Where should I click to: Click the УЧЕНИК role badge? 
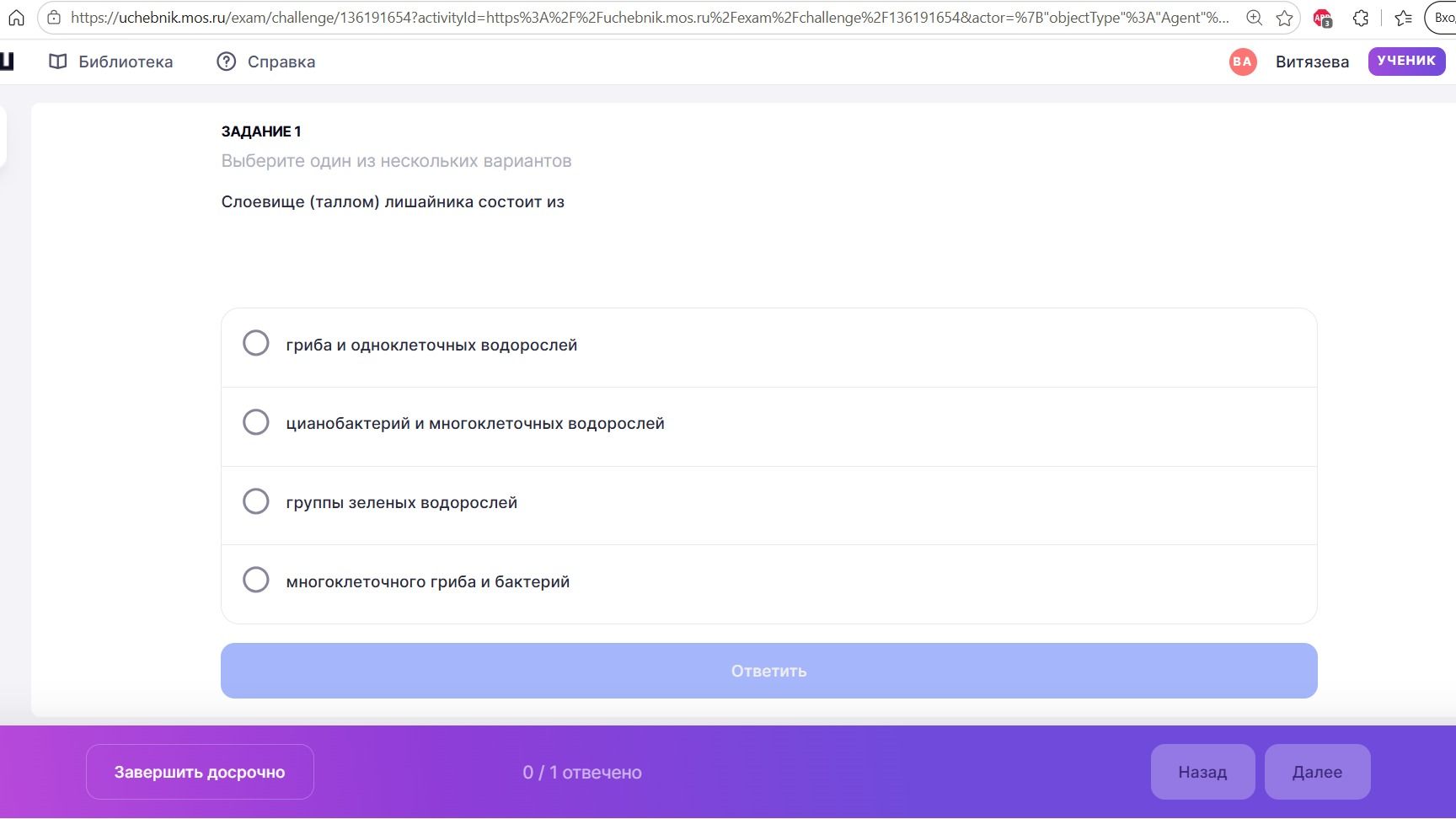point(1406,61)
